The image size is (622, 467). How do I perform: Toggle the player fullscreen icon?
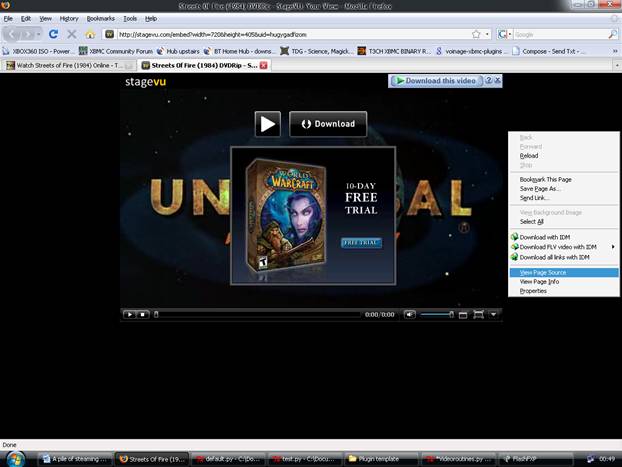(x=478, y=315)
